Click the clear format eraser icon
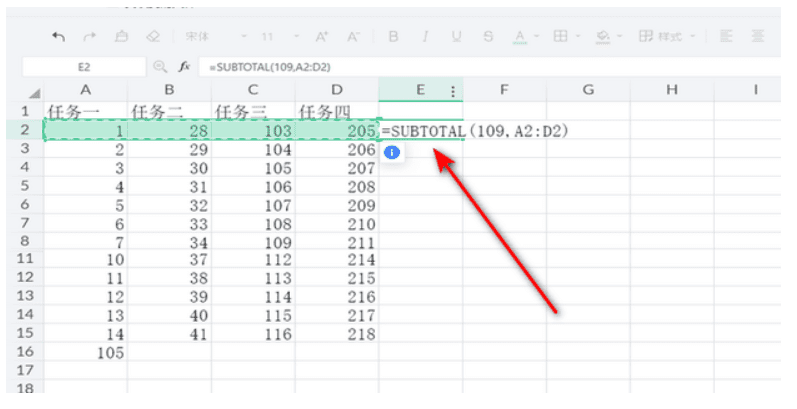Image resolution: width=797 pixels, height=409 pixels. (153, 36)
